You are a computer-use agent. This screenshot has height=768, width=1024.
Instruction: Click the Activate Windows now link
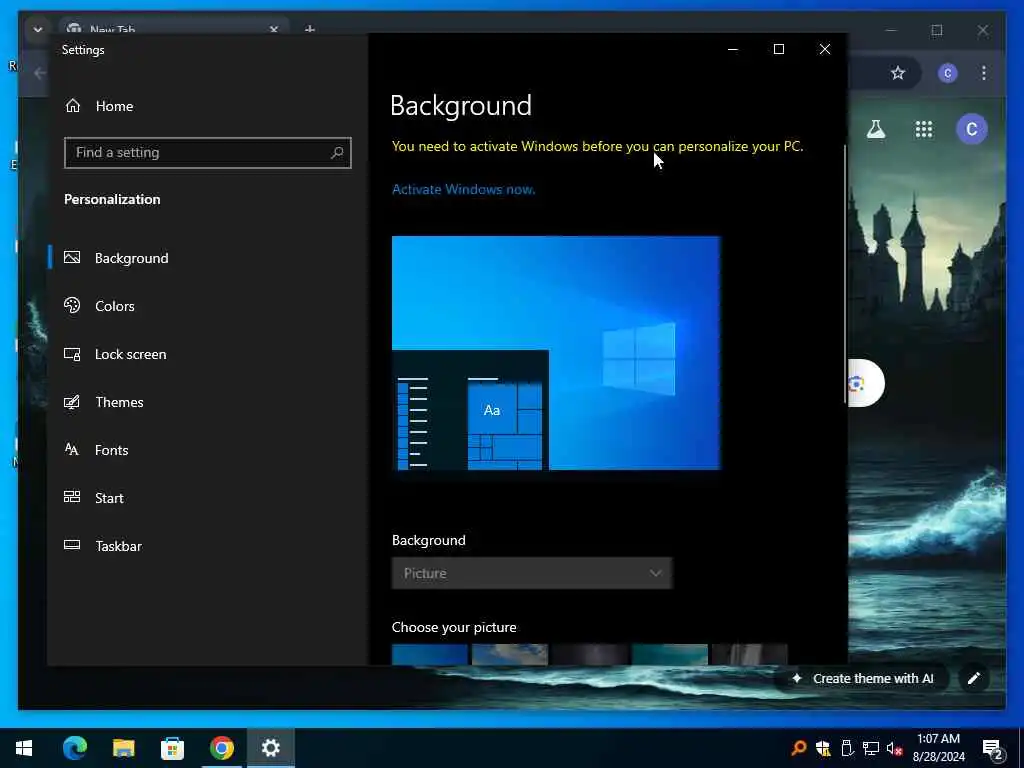(x=463, y=189)
